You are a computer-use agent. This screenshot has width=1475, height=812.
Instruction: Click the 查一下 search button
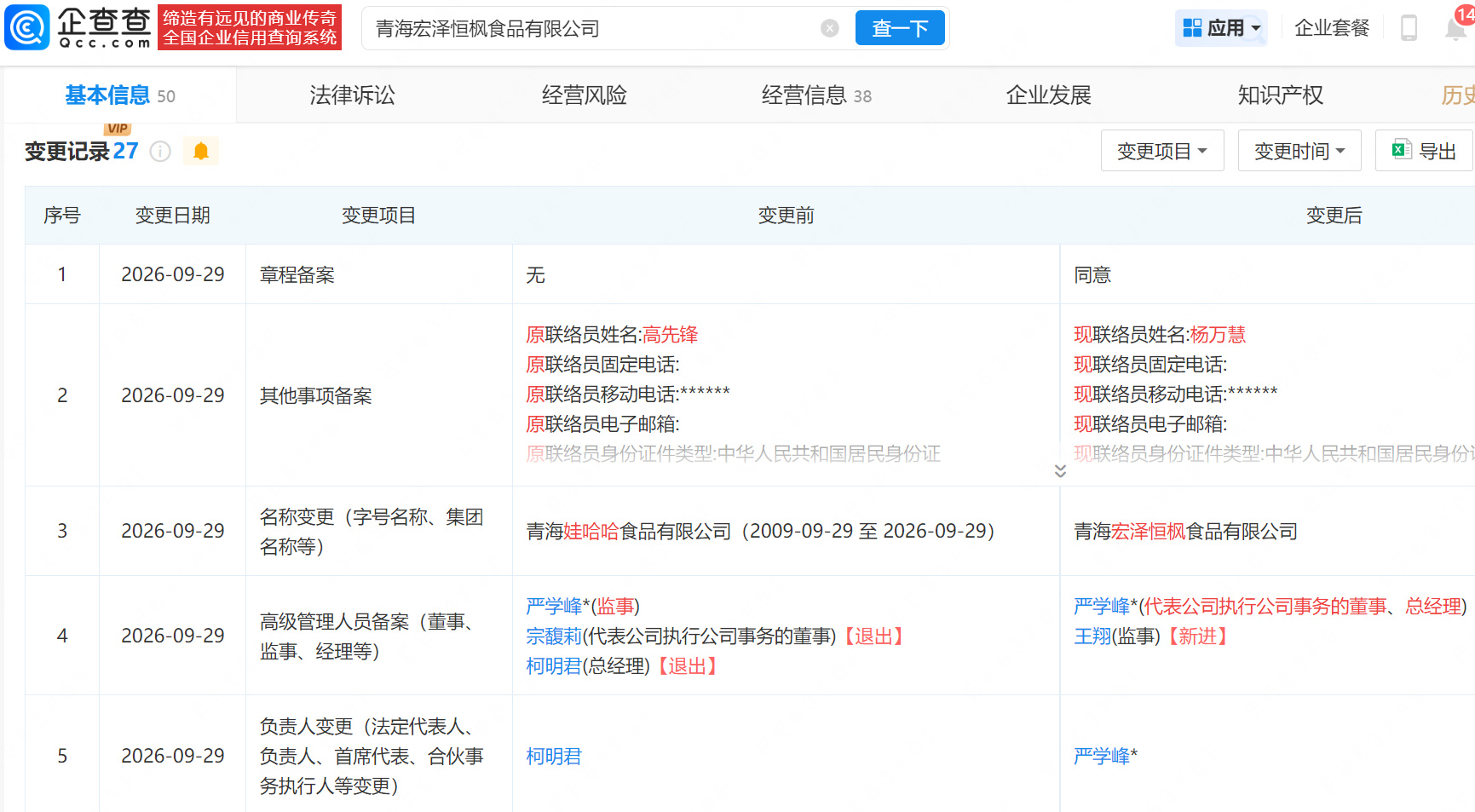pyautogui.click(x=900, y=28)
